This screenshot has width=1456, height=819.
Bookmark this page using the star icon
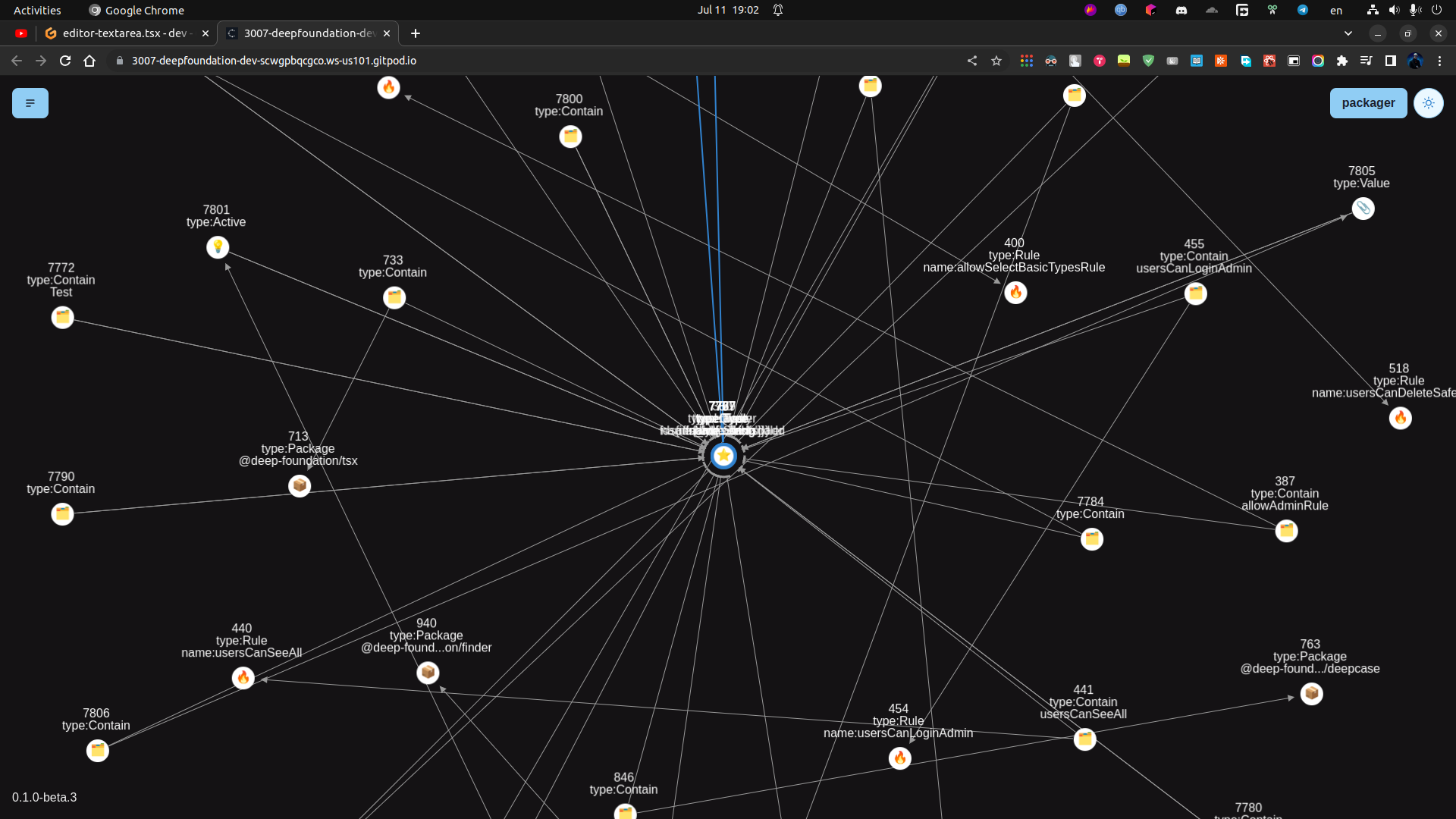point(996,61)
